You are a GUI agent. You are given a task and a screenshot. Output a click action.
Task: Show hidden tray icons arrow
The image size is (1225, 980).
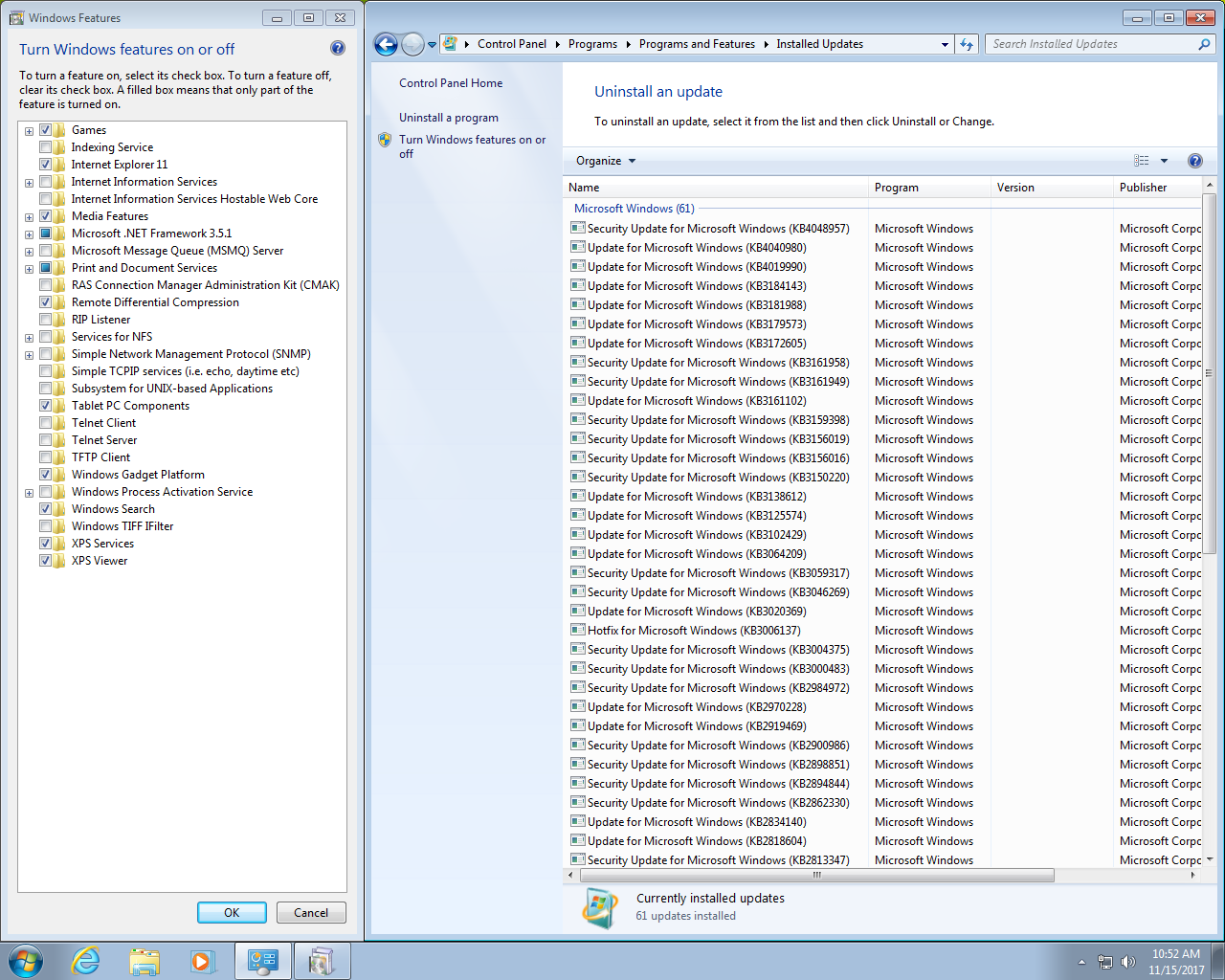tap(1081, 962)
